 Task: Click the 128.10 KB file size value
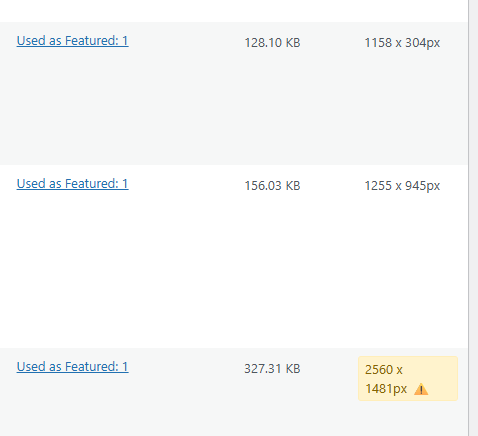[x=272, y=43]
